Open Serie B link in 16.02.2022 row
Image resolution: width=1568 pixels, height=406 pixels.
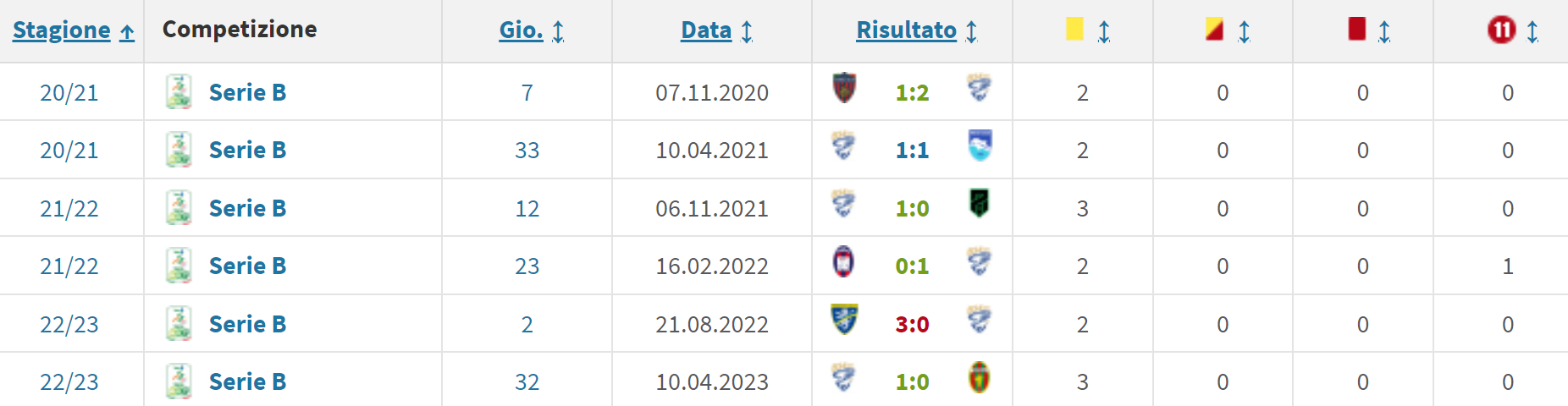pos(247,266)
